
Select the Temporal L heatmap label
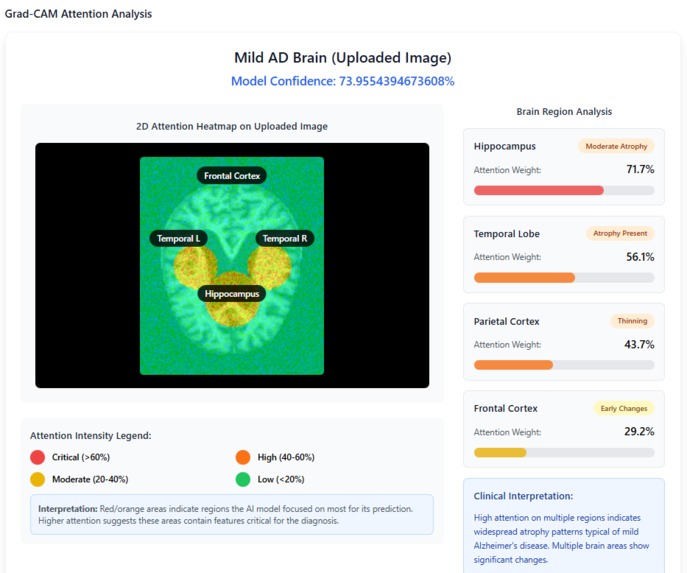pos(178,238)
